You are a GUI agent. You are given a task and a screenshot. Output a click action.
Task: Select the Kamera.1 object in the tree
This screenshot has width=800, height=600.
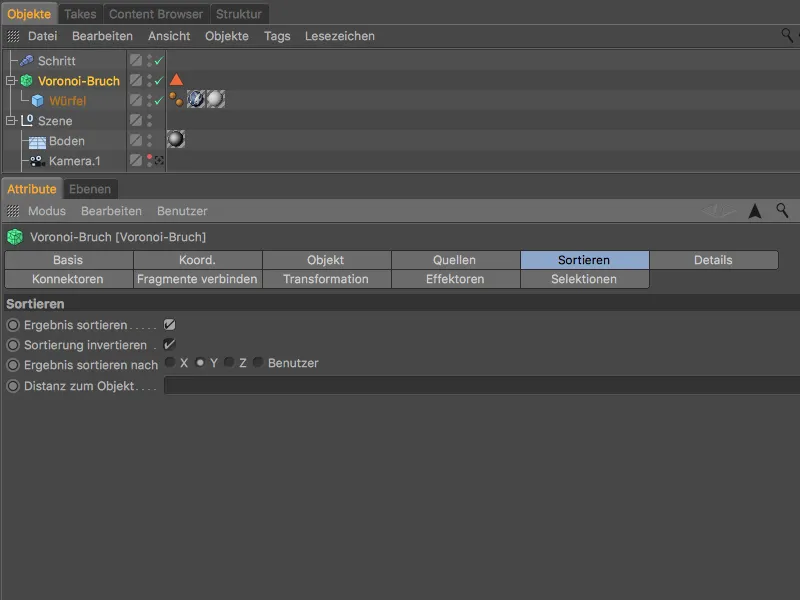74,161
